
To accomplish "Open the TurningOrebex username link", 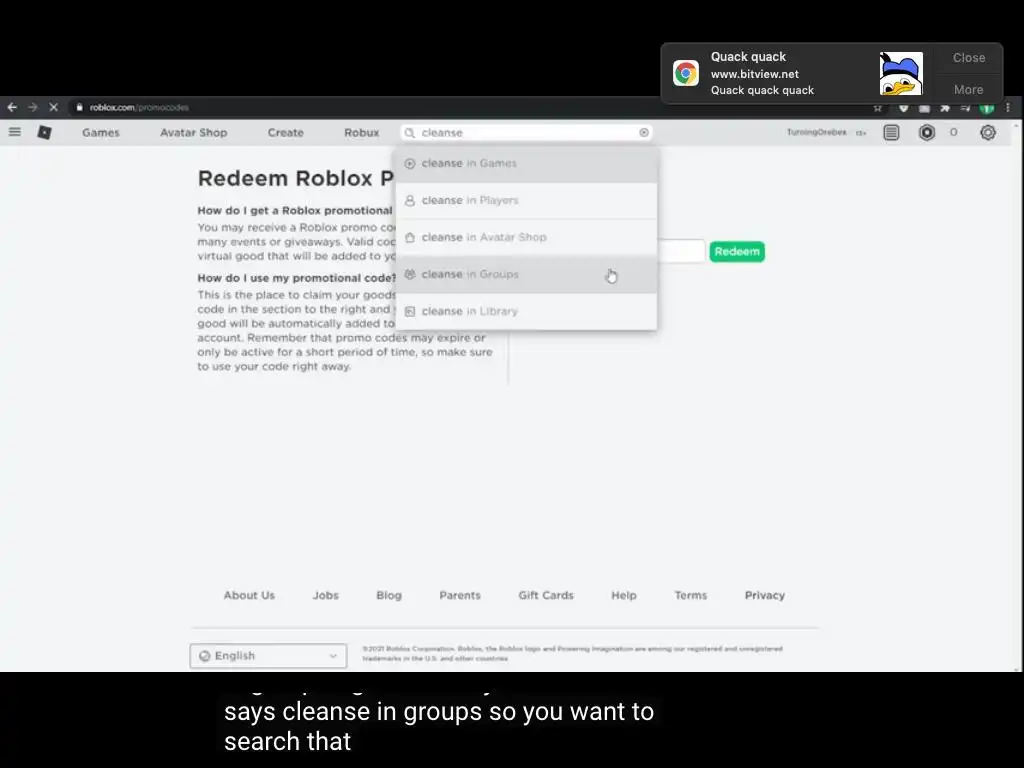I will (x=816, y=133).
